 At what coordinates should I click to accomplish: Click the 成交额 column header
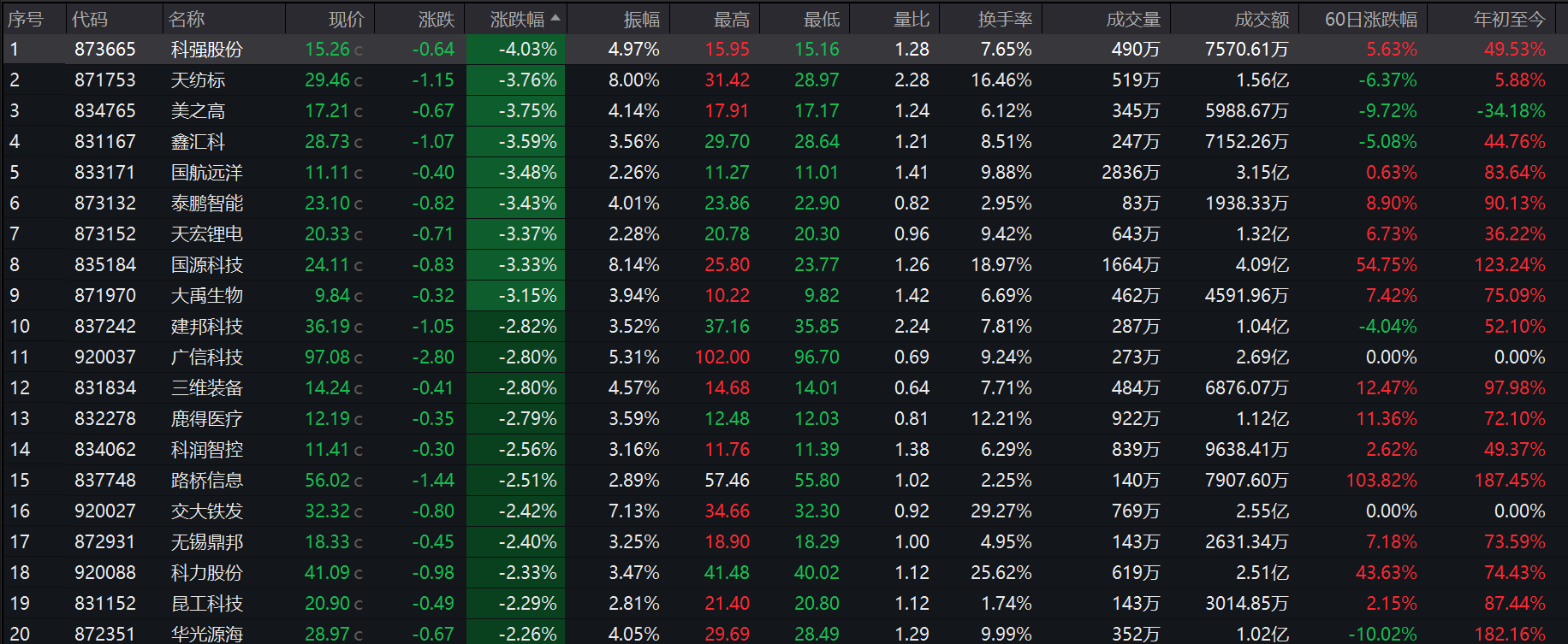coord(1262,19)
